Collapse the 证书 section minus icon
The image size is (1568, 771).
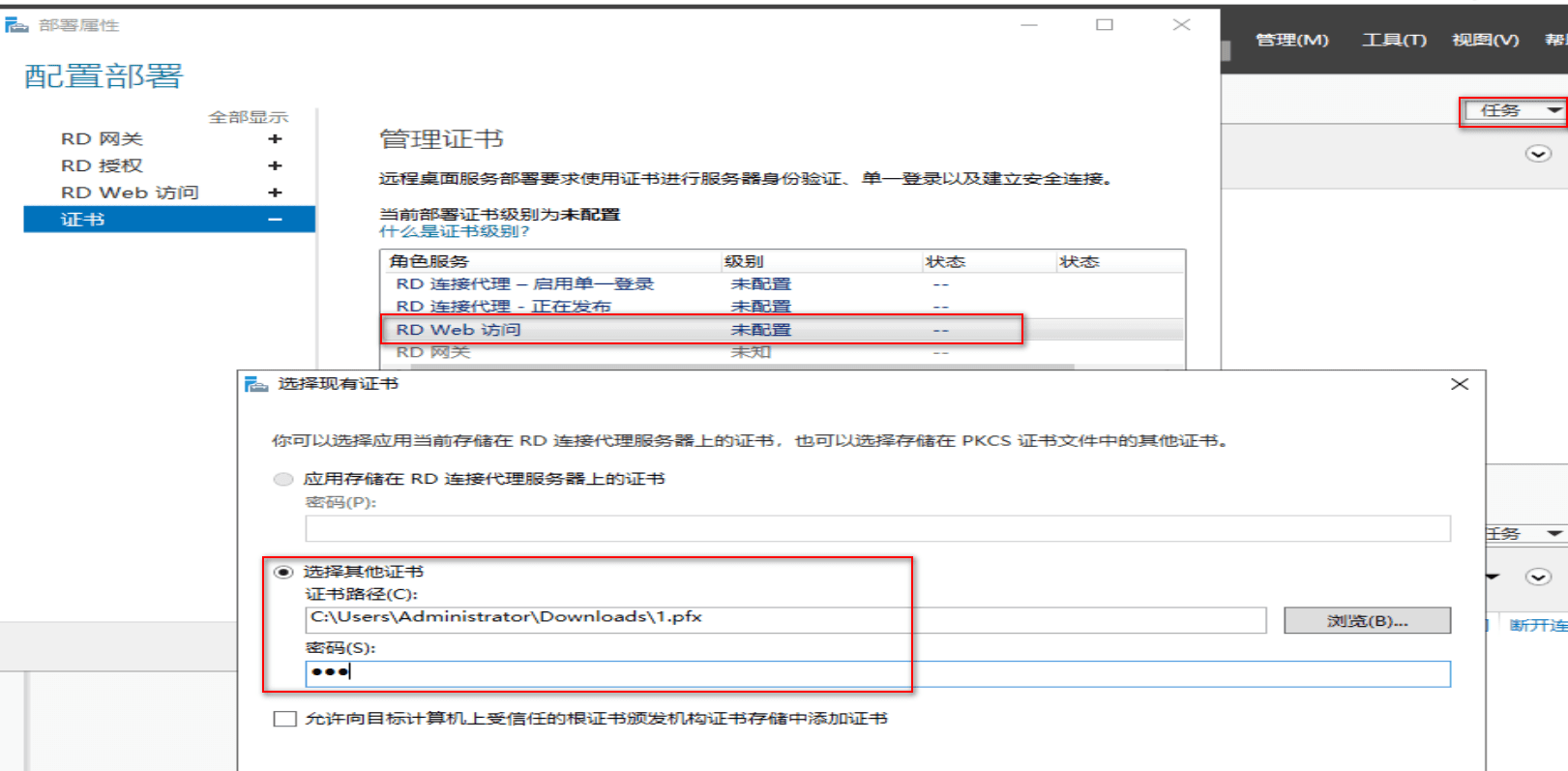(275, 220)
